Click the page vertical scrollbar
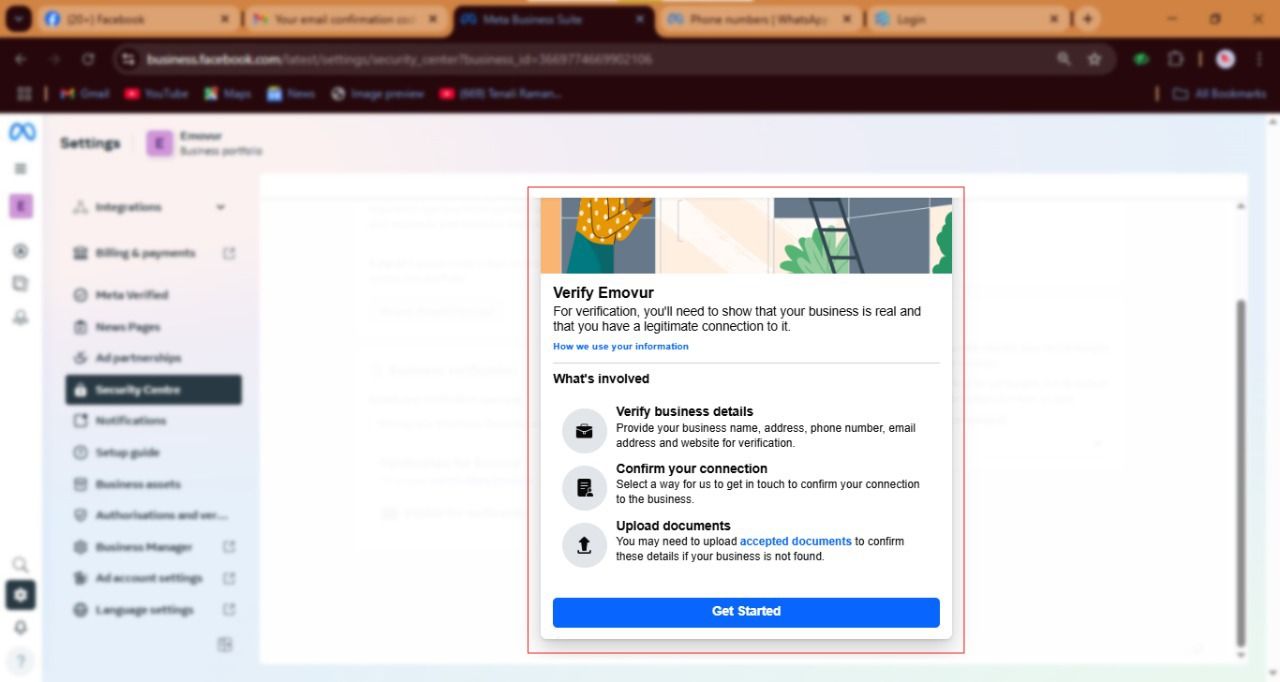1280x682 pixels. (x=1242, y=472)
